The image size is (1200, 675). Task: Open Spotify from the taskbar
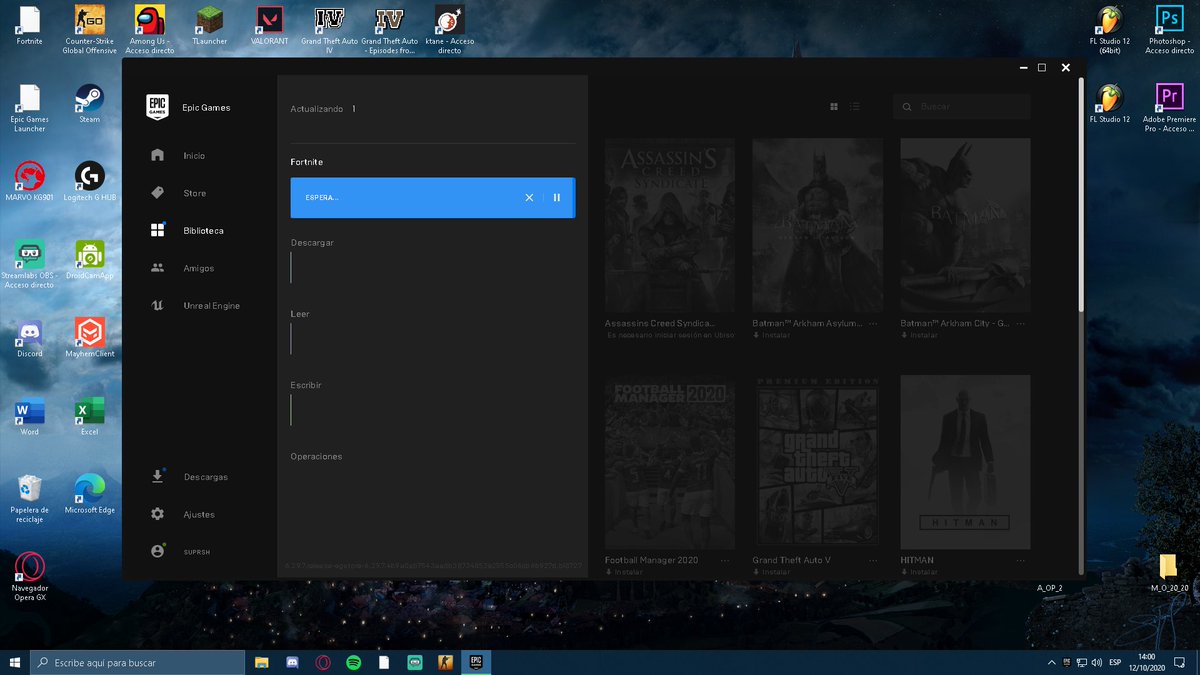354,662
